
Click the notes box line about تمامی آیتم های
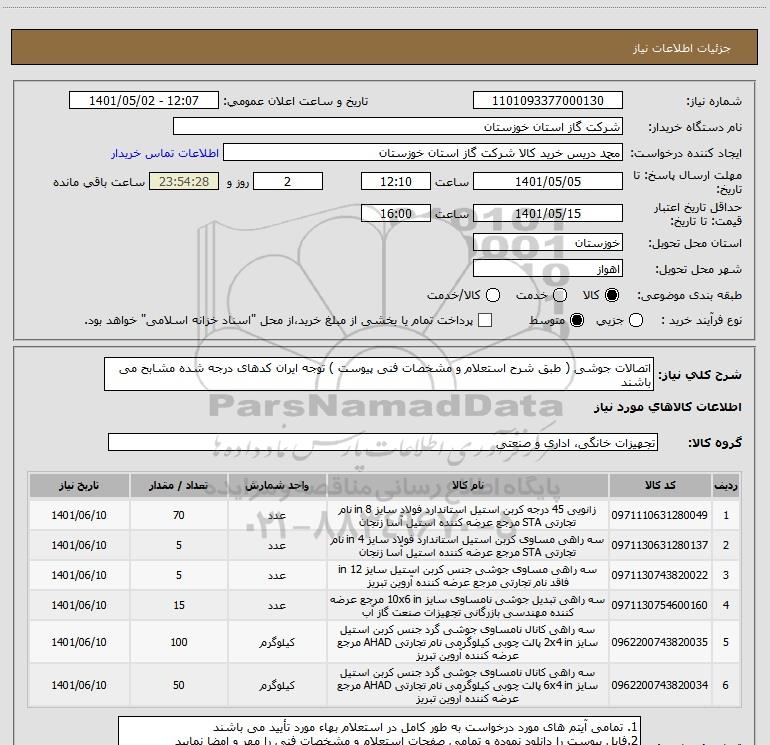click(425, 727)
